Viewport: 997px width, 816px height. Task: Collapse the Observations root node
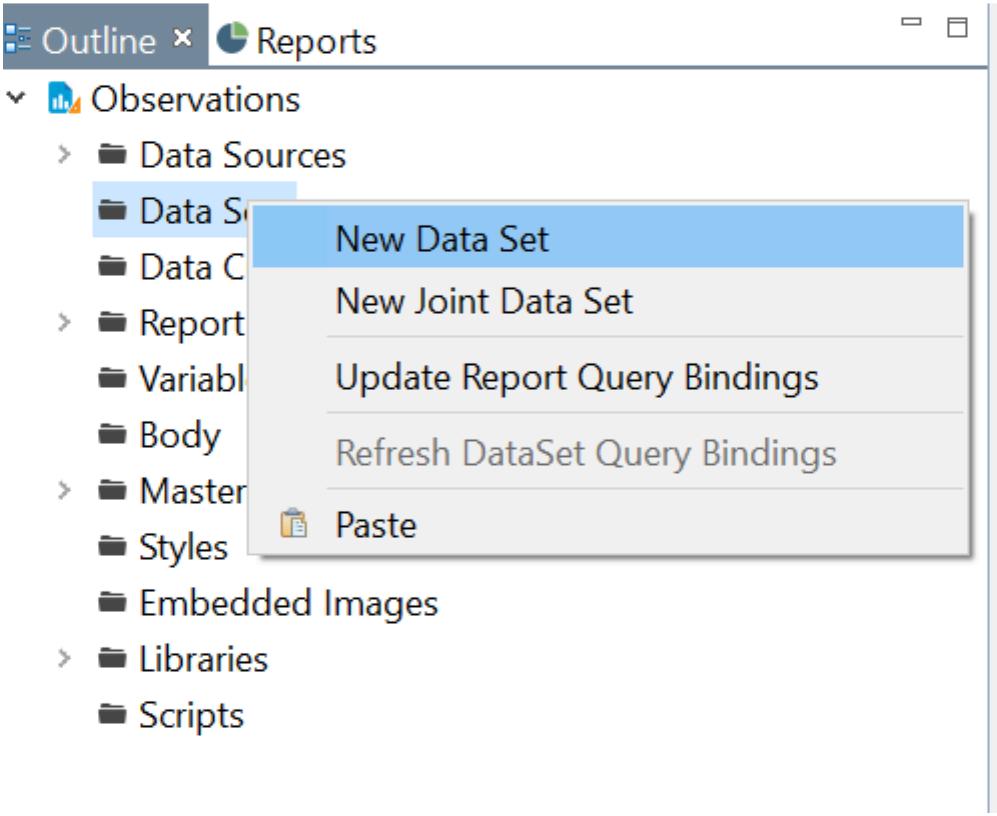click(16, 98)
